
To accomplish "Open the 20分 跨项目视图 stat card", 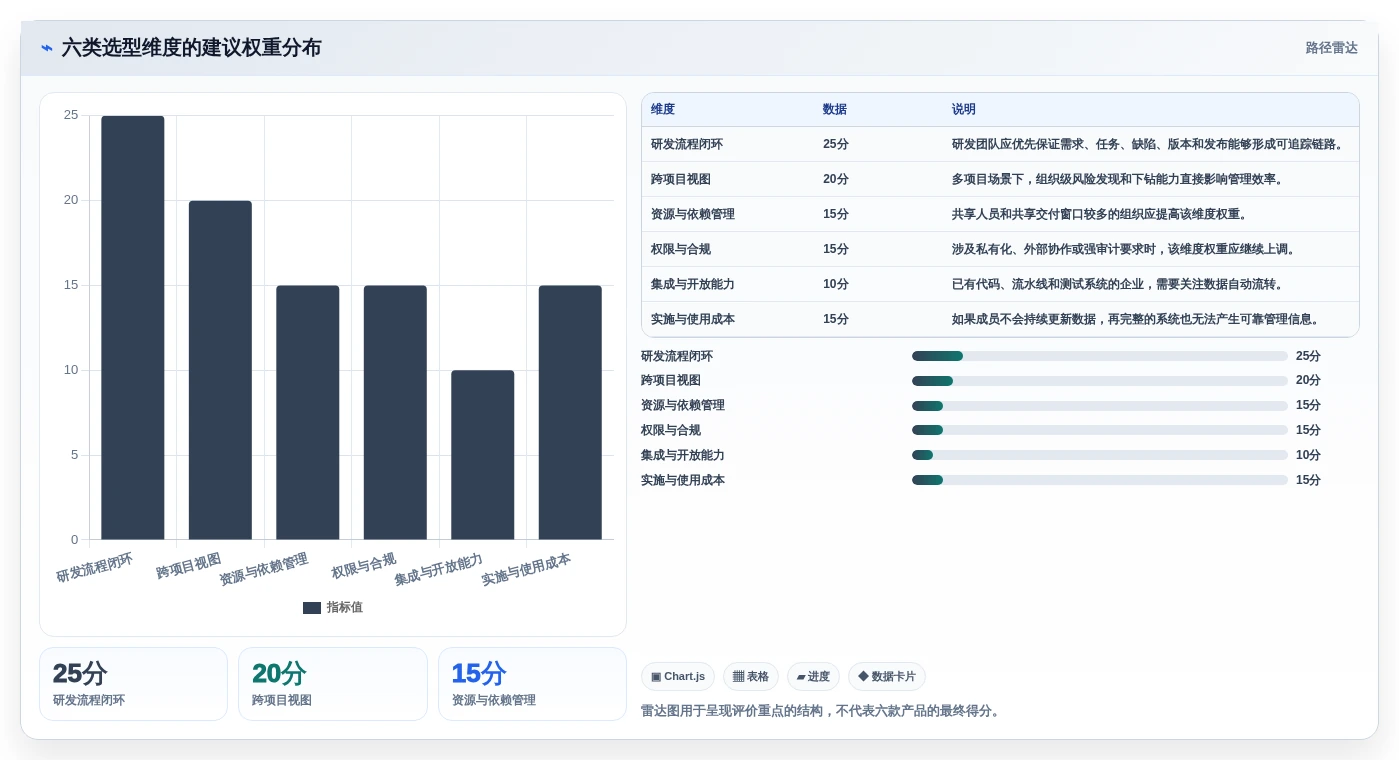I will pyautogui.click(x=333, y=684).
